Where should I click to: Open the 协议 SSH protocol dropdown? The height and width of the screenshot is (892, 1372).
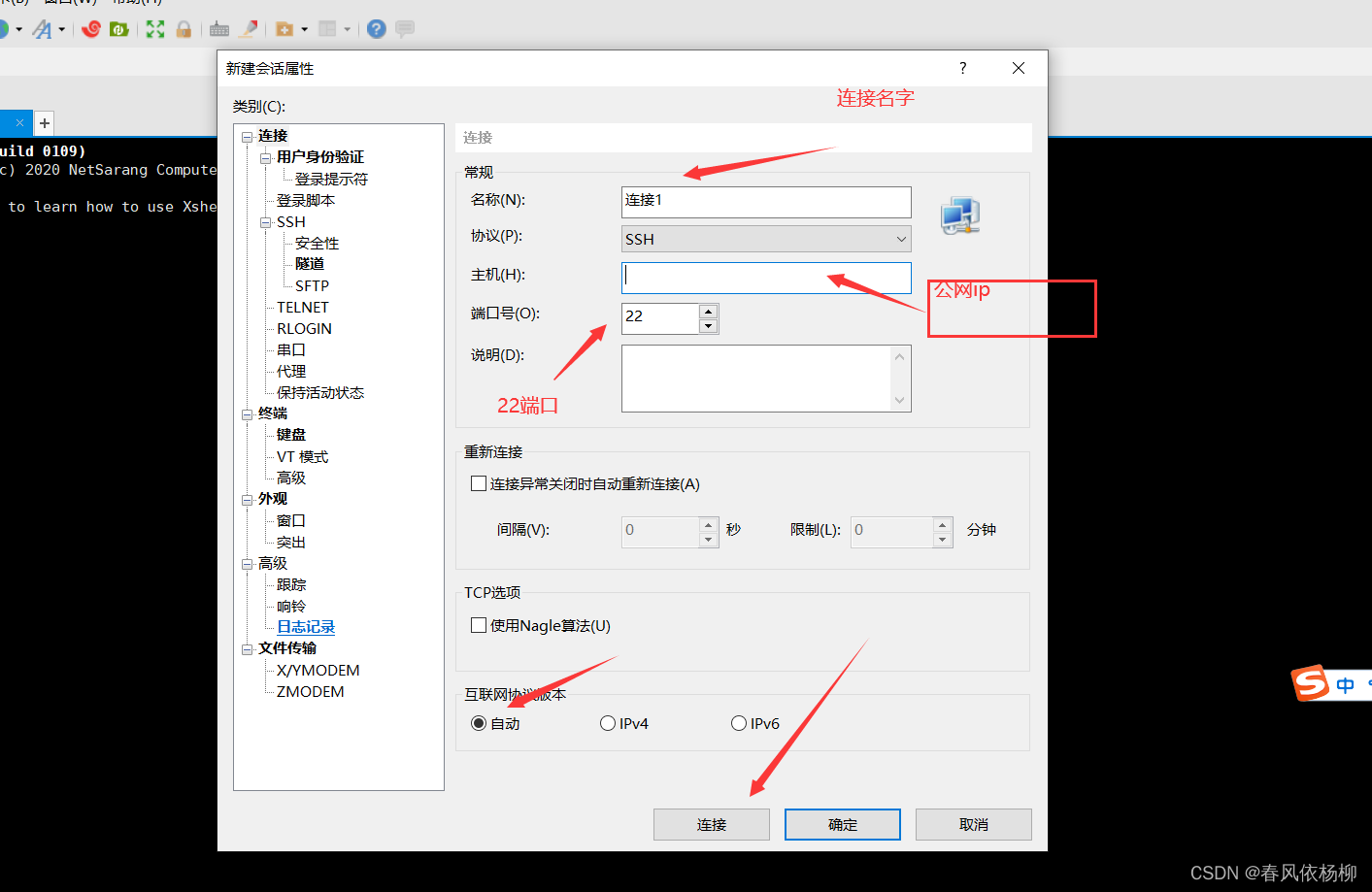tap(766, 239)
